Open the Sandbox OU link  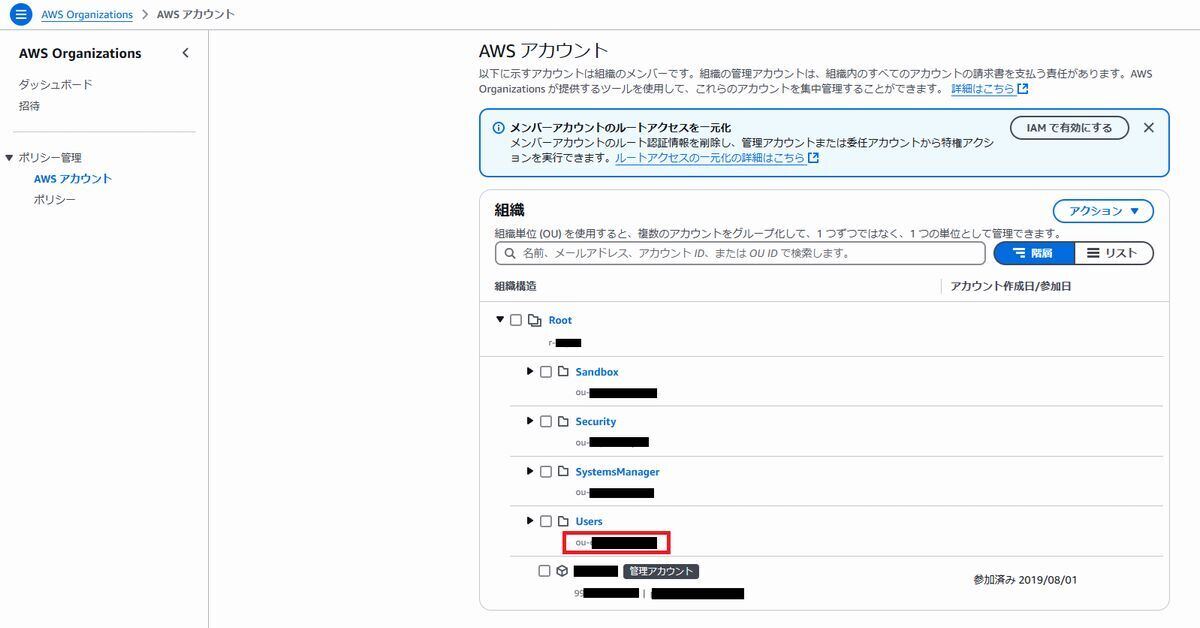click(x=597, y=372)
